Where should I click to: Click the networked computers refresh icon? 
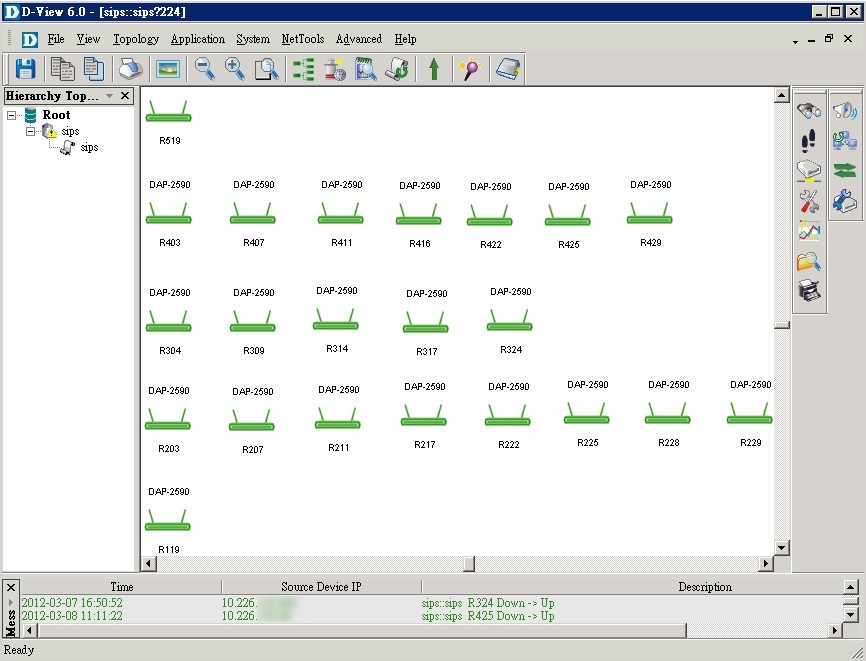pyautogui.click(x=845, y=140)
